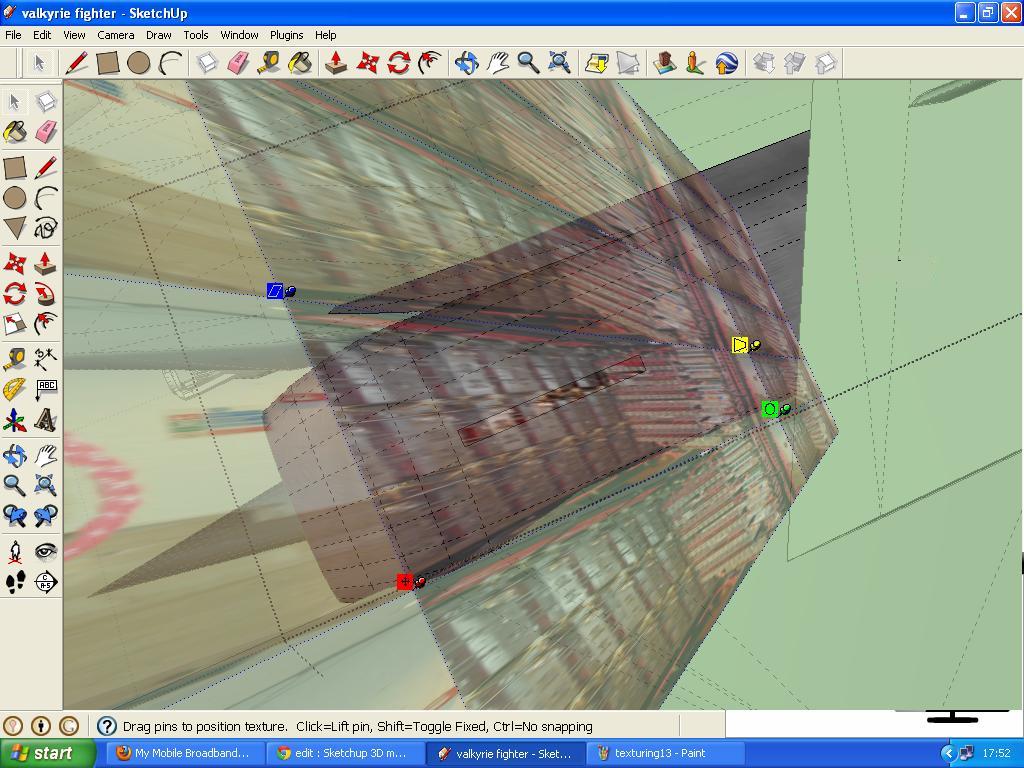The height and width of the screenshot is (768, 1024).
Task: Activate the Push/Pull tool
Action: pos(47,265)
